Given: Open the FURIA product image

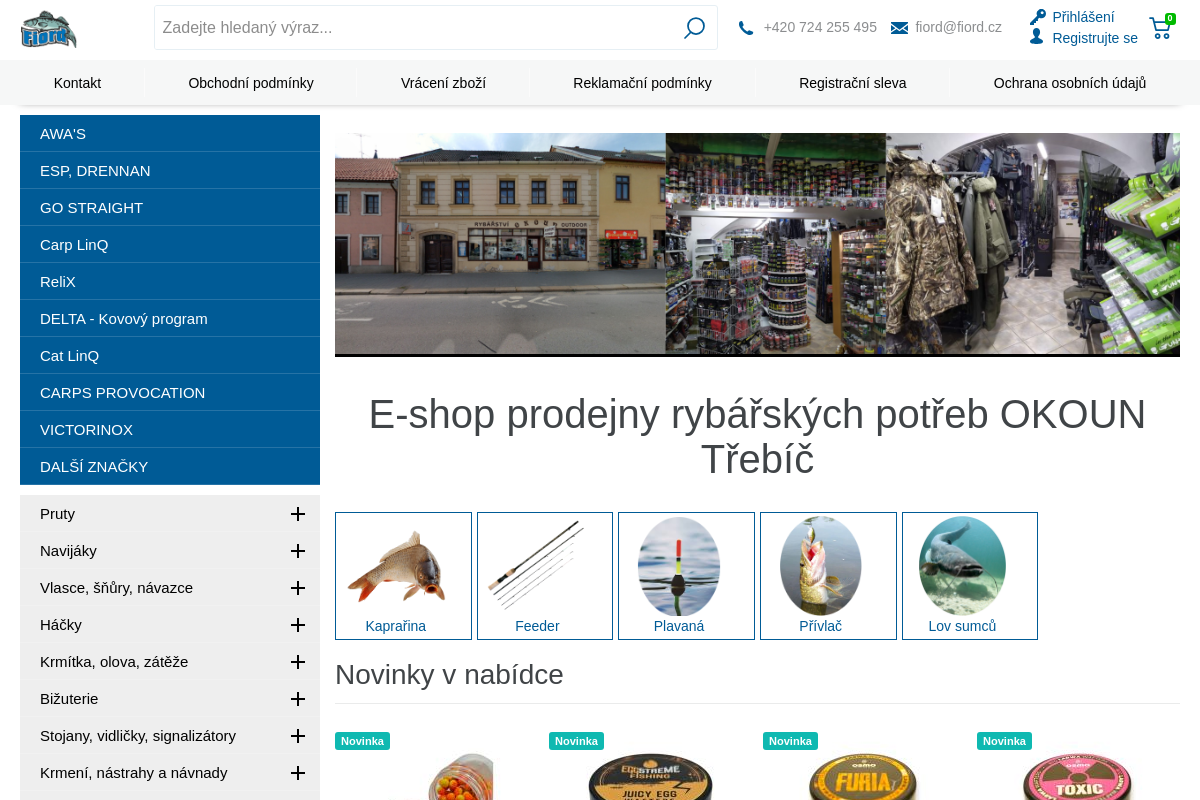Looking at the screenshot, I should point(863,776).
